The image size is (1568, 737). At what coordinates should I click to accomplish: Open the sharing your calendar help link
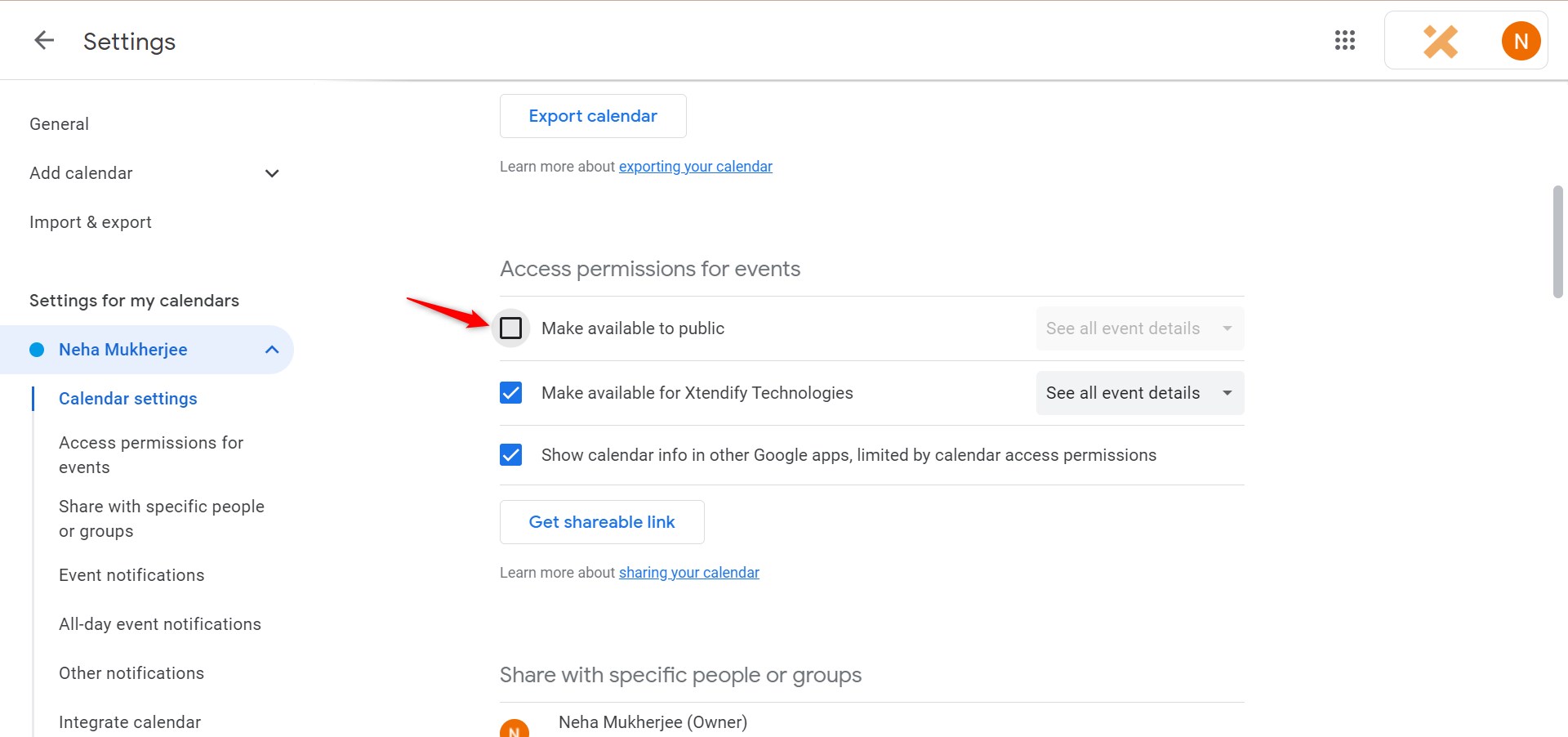[688, 572]
